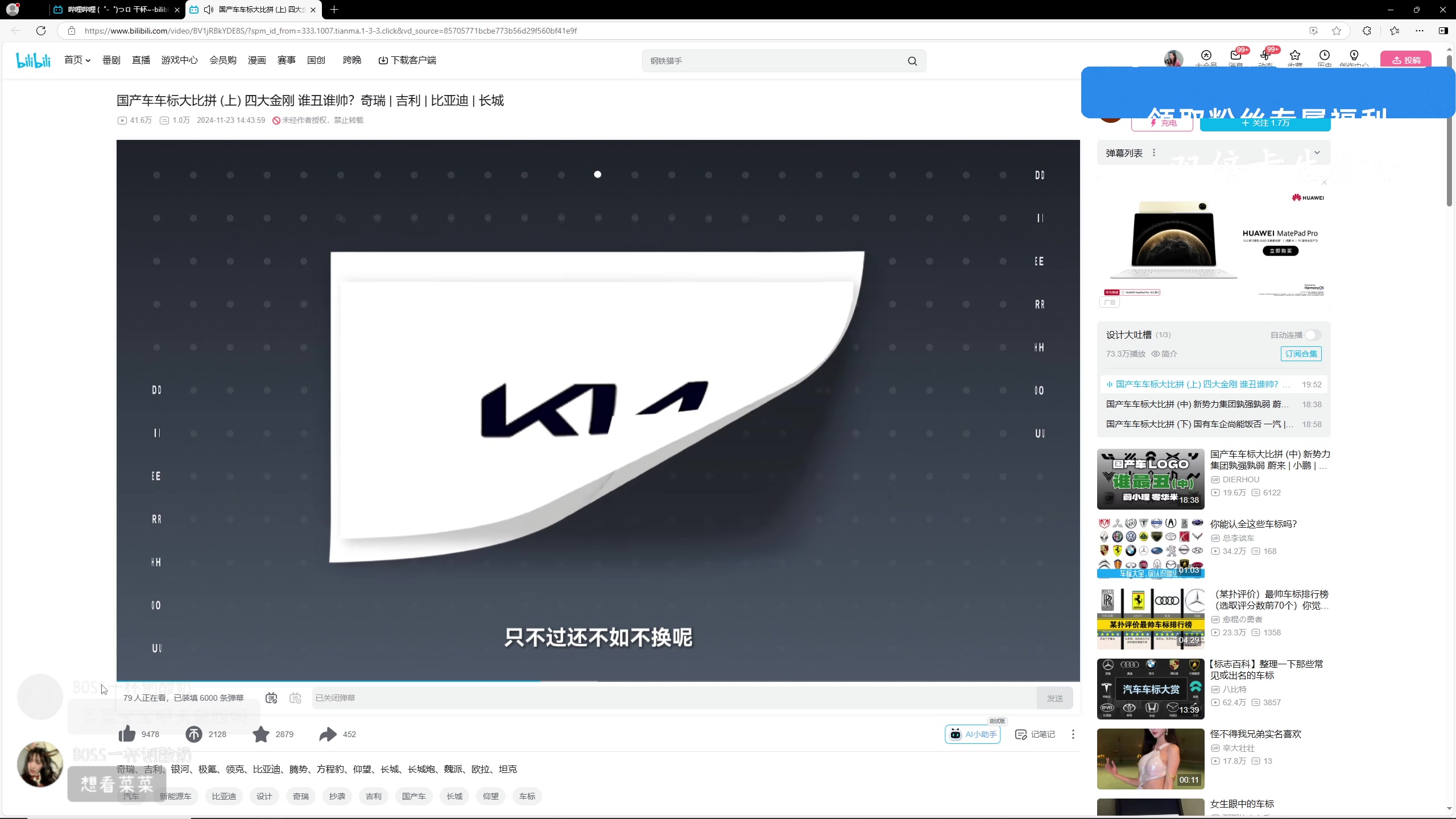Click the 车标 tag
Screen dimensions: 1456x819
point(527,796)
